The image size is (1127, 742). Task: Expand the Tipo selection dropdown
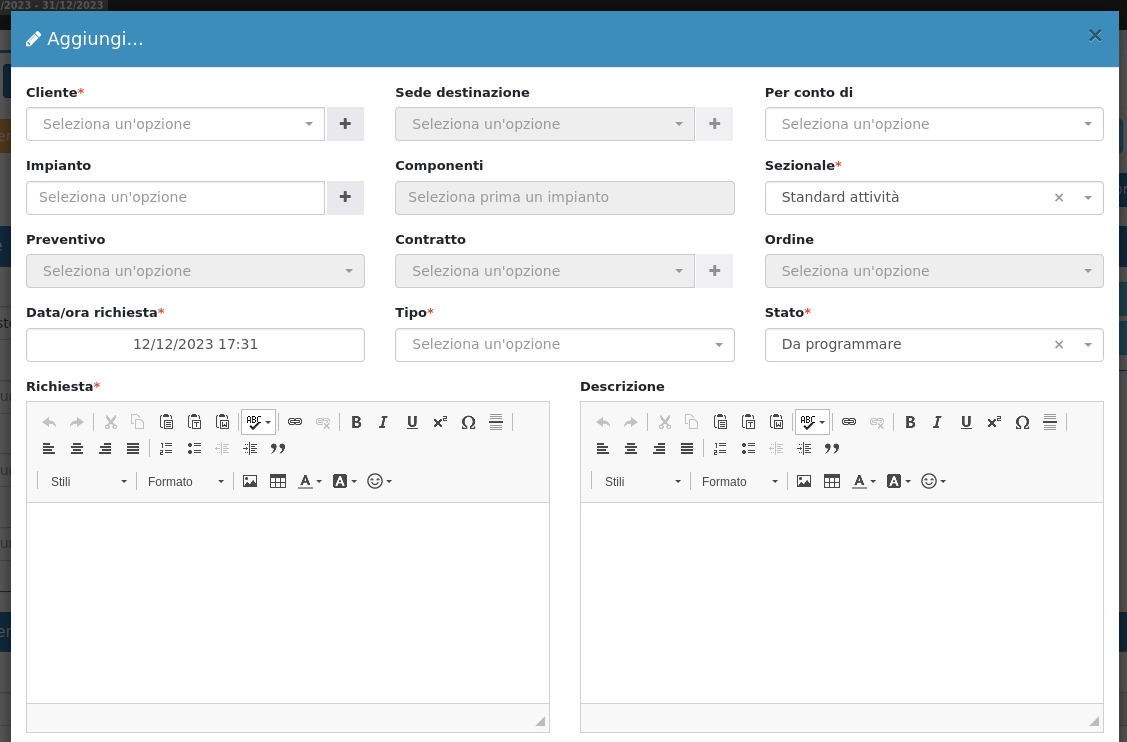click(x=564, y=345)
